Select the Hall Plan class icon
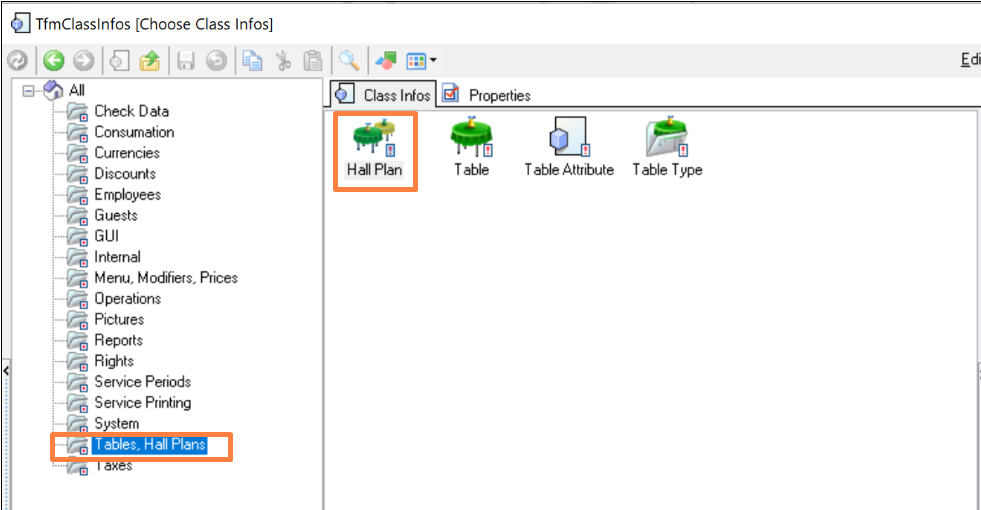 (x=374, y=148)
